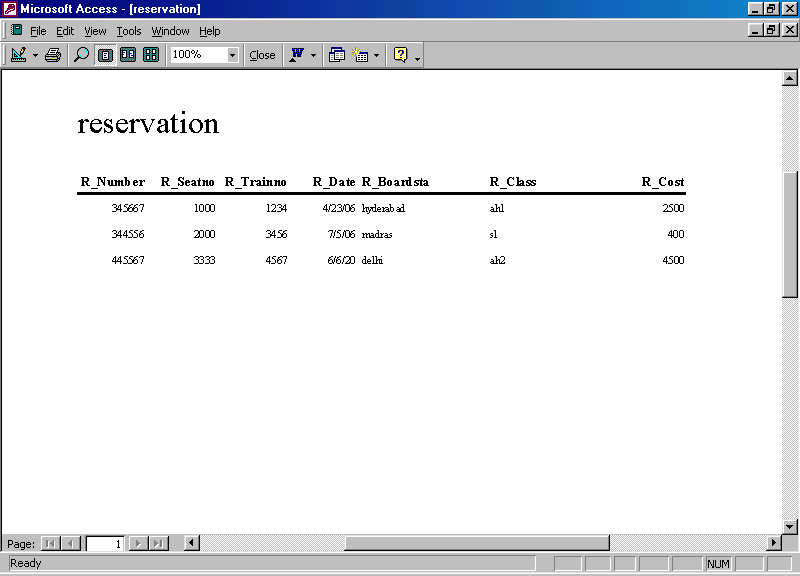Click the 100% zoom input box
The image size is (800, 576).
[198, 55]
